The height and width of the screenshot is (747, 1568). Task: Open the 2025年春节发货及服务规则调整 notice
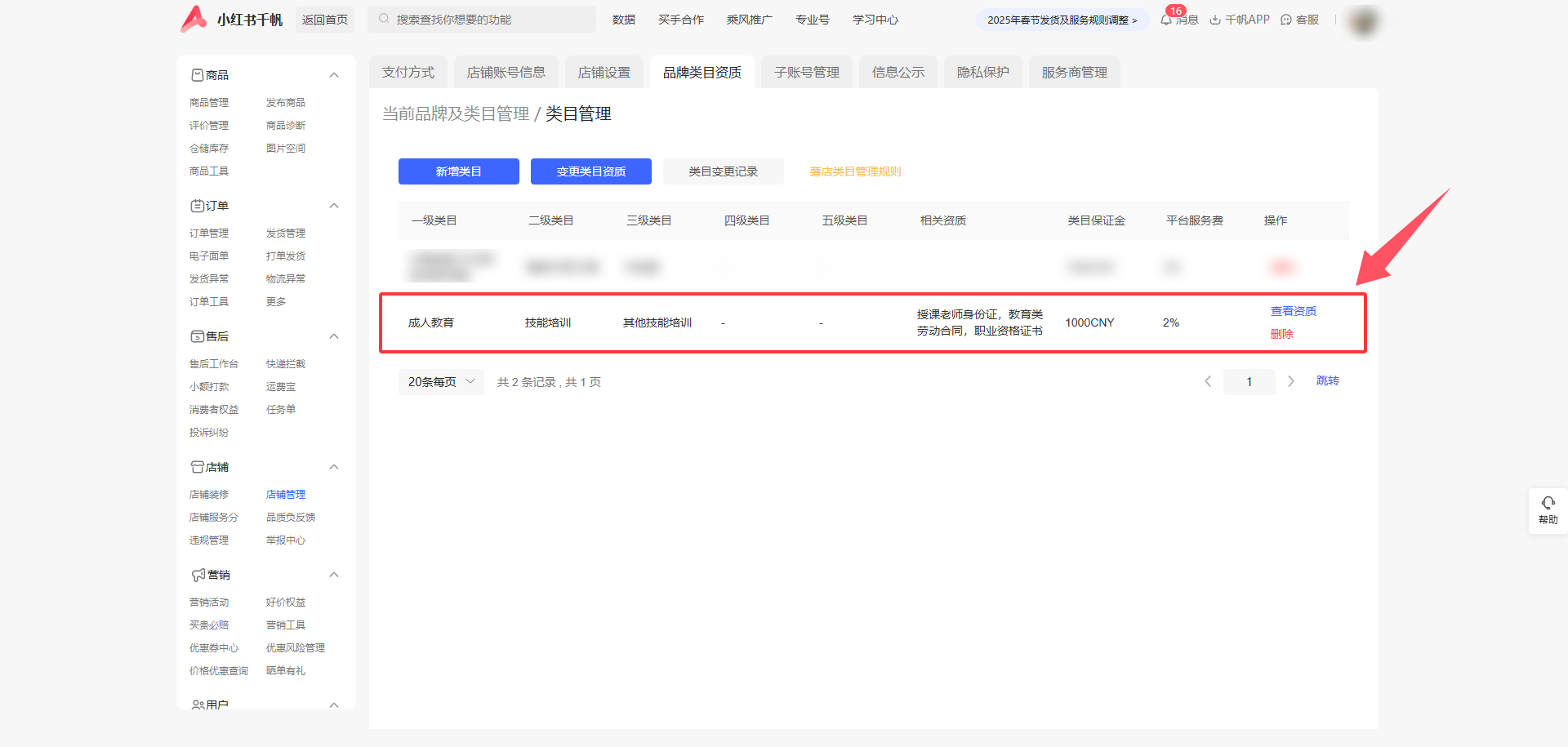[1062, 20]
